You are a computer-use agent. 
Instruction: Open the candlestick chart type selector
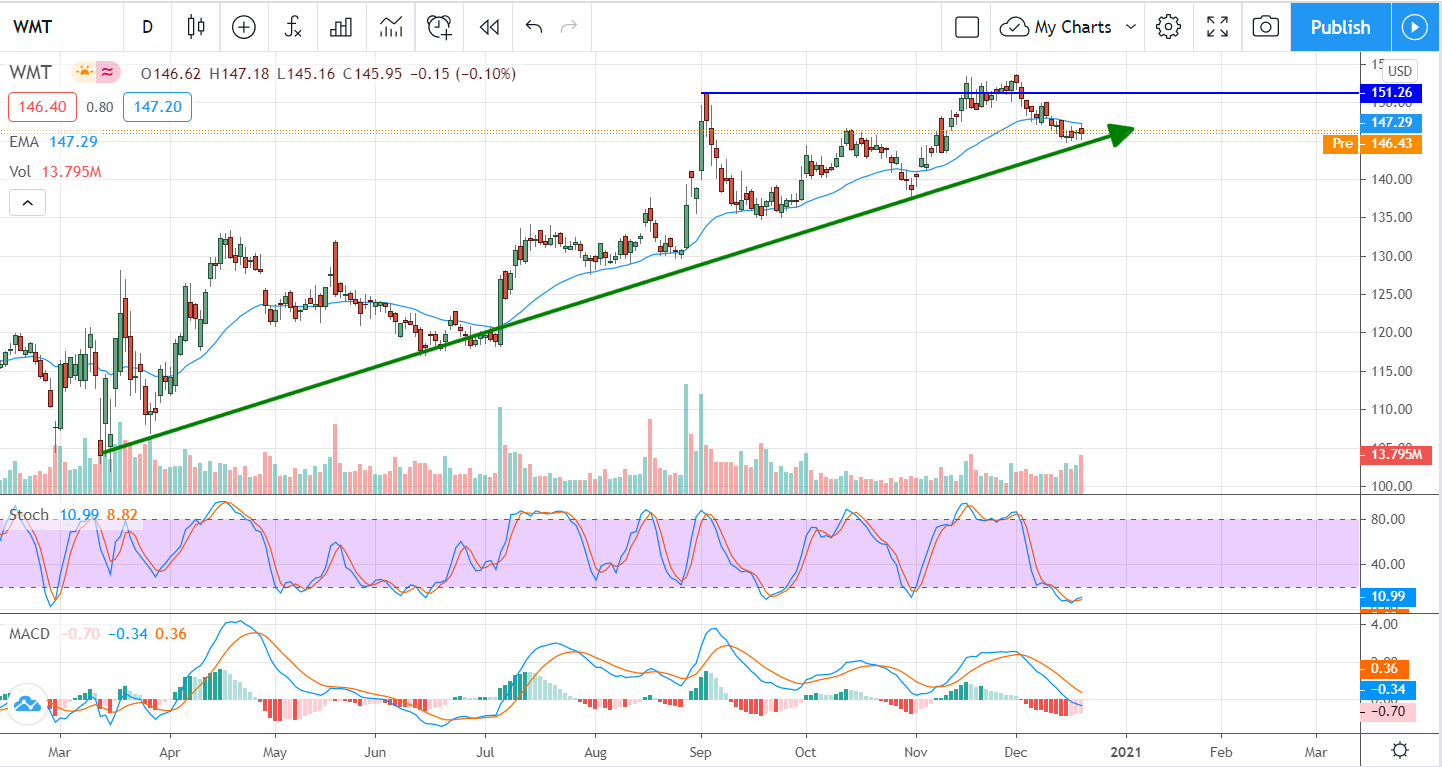pyautogui.click(x=194, y=27)
